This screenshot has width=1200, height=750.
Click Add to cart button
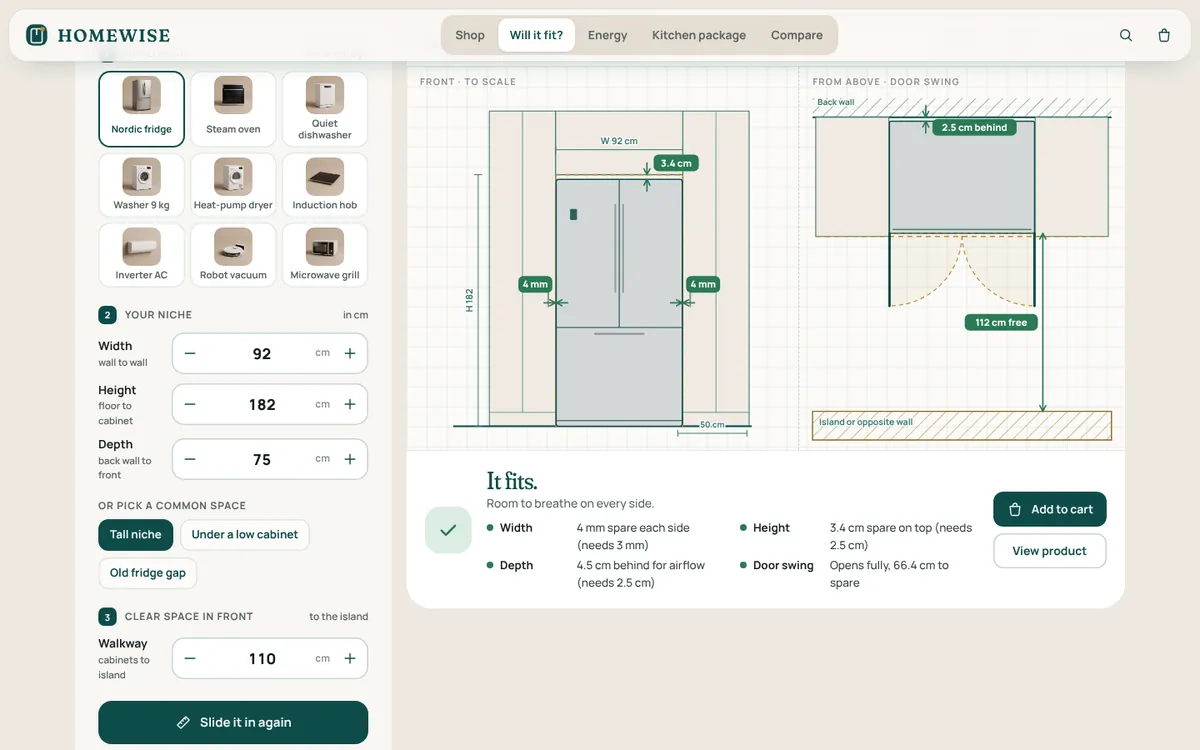pos(1050,509)
